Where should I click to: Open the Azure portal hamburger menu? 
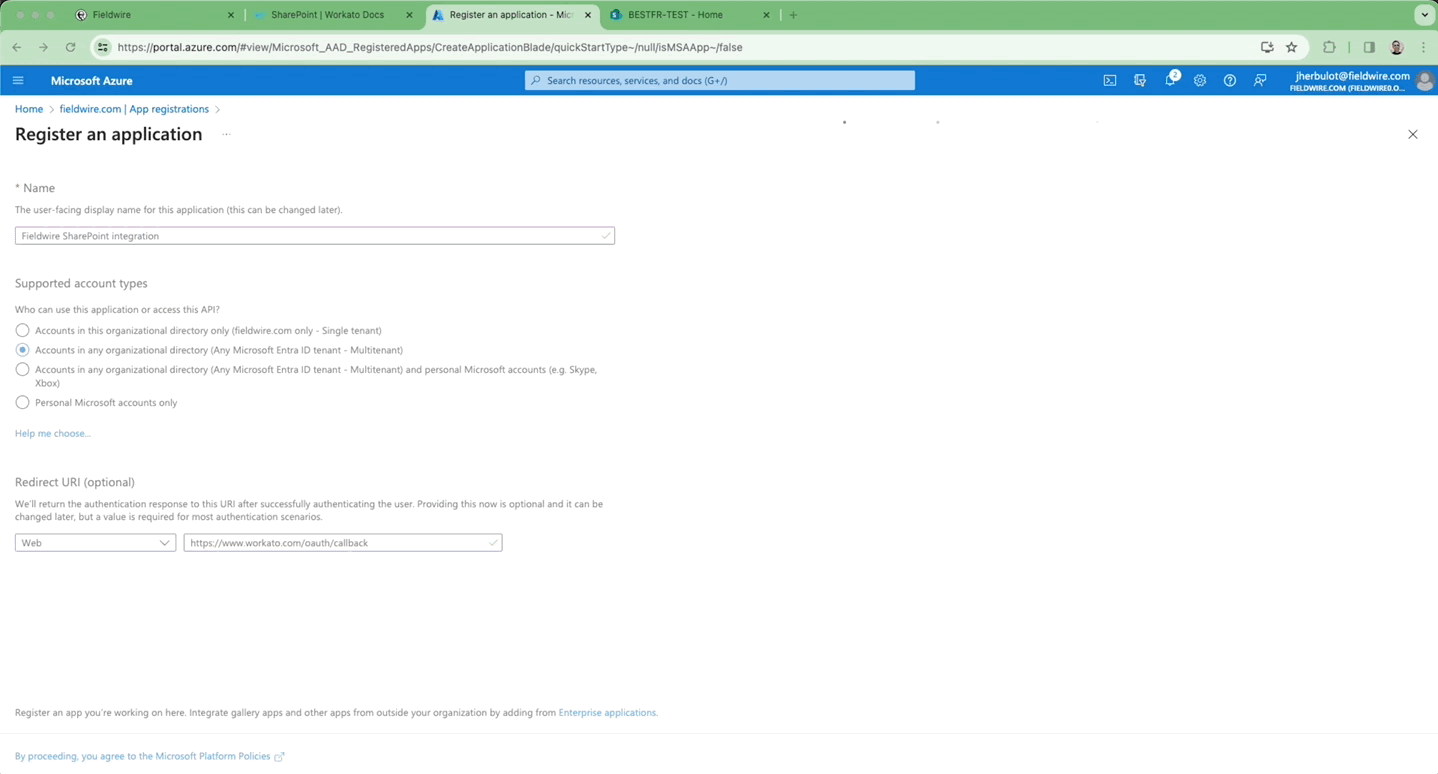(17, 80)
